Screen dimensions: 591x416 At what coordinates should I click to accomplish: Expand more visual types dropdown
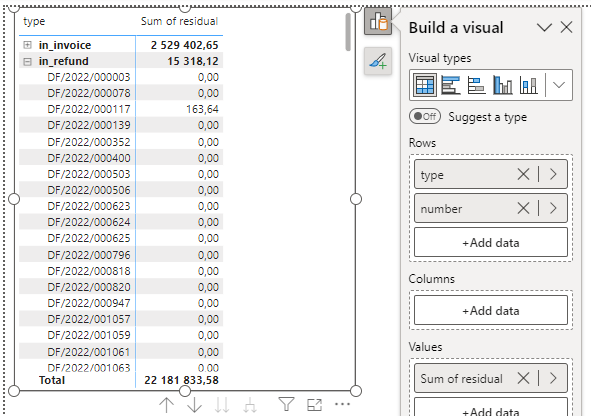pos(559,85)
